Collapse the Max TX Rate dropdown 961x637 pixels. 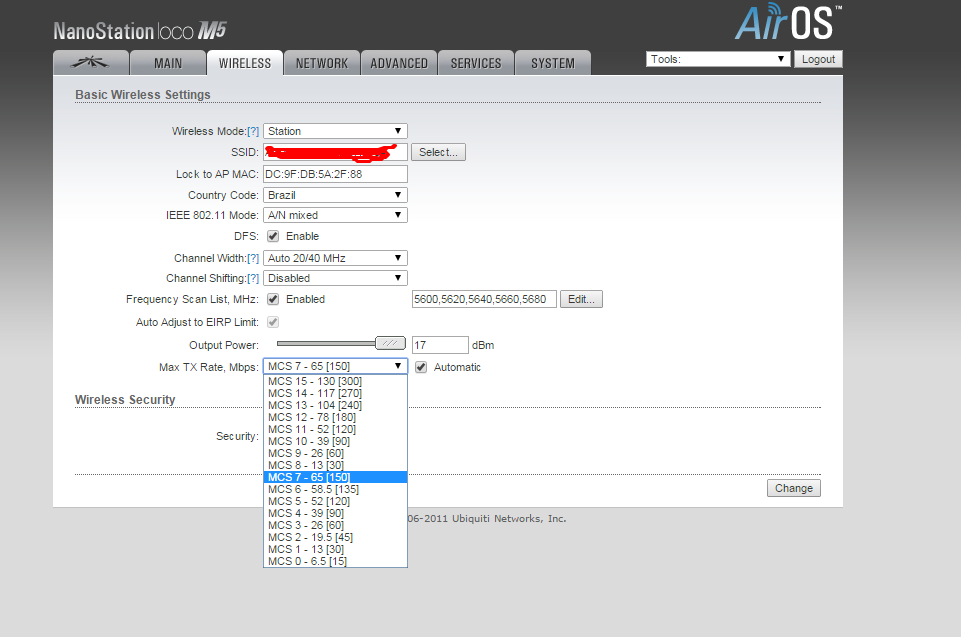[335, 366]
